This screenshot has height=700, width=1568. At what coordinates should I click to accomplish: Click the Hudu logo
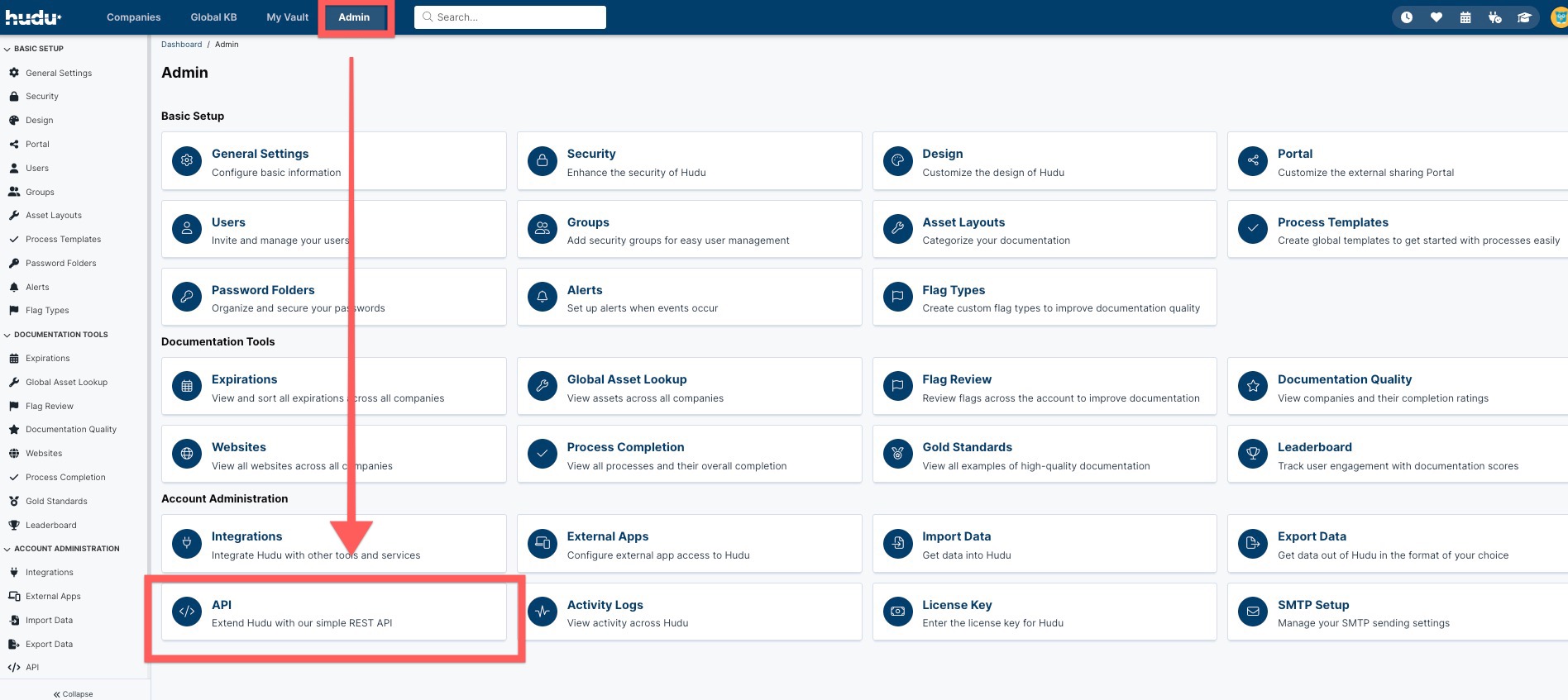pos(33,17)
